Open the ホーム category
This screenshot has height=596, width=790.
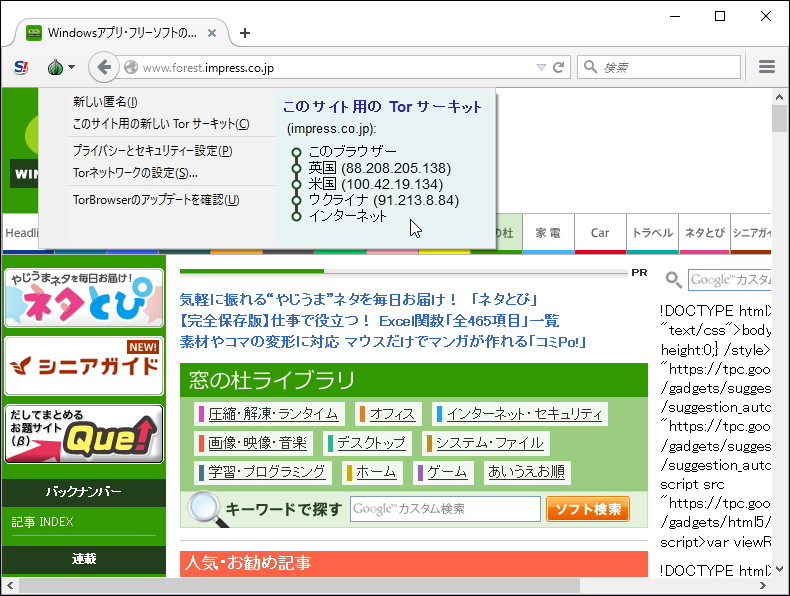pos(372,472)
